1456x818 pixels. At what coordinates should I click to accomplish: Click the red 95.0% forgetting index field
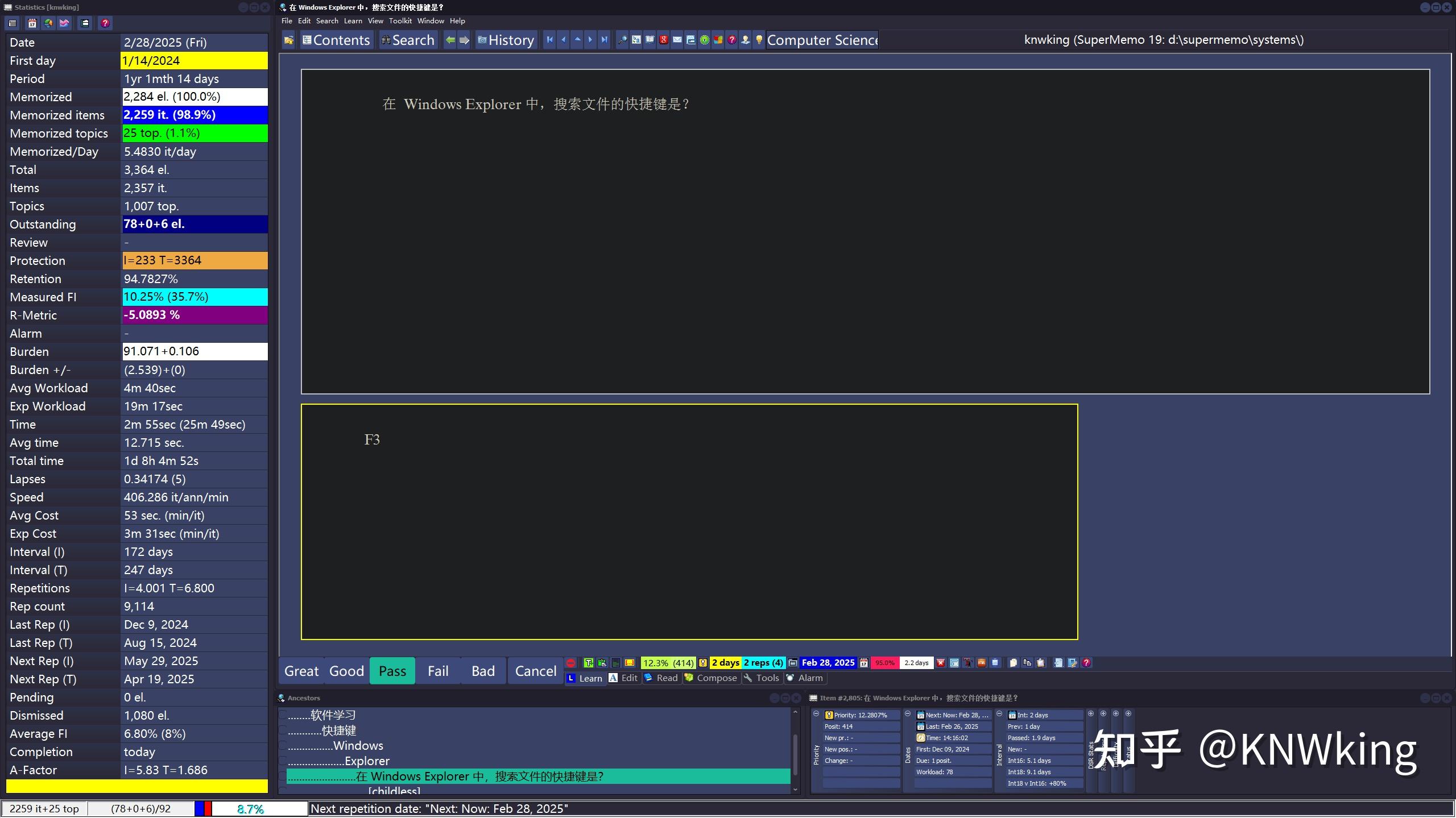(884, 663)
